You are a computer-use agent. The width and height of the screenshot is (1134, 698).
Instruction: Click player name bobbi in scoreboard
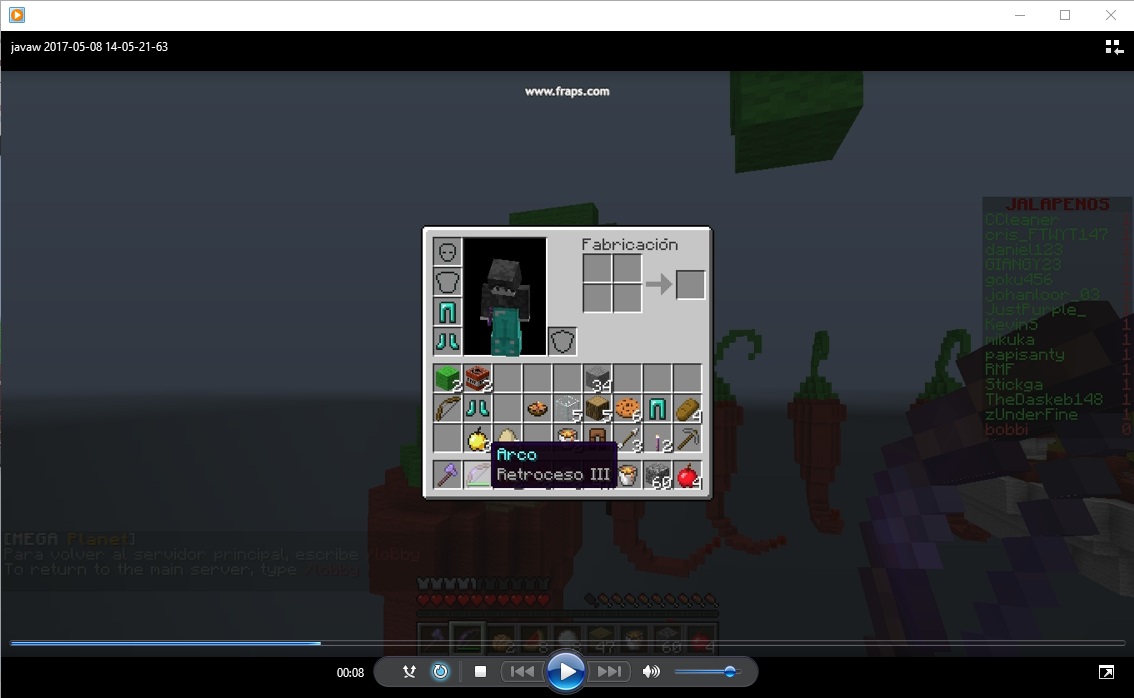click(1006, 430)
